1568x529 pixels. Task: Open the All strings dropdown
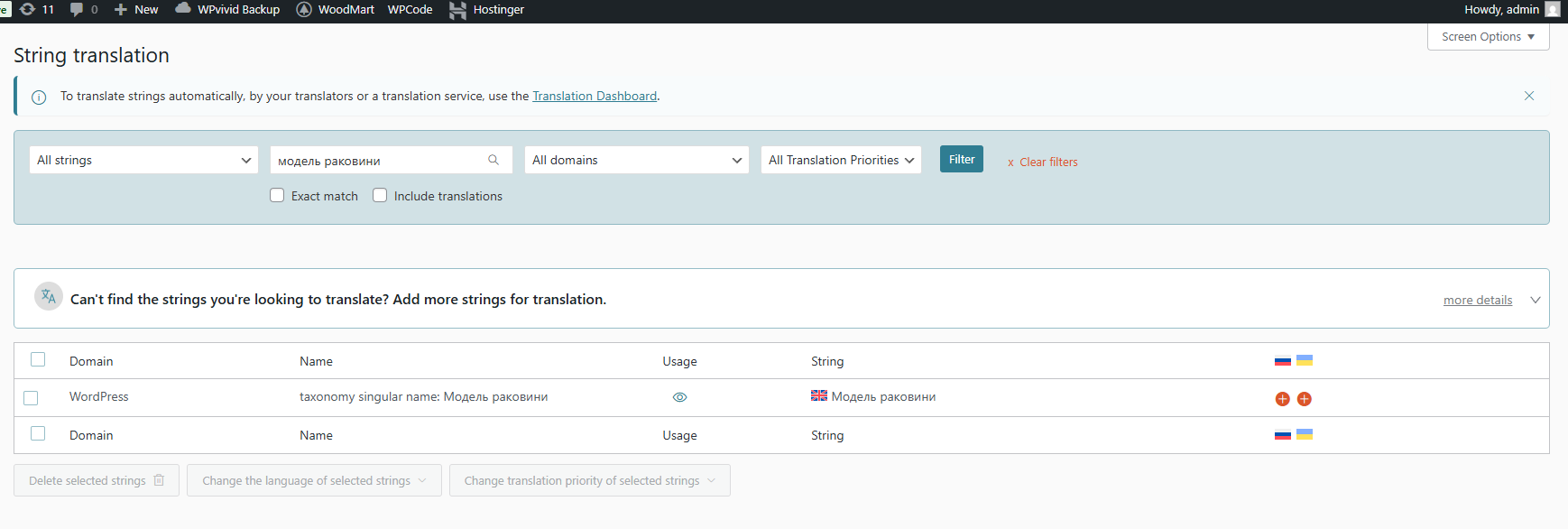coord(143,160)
